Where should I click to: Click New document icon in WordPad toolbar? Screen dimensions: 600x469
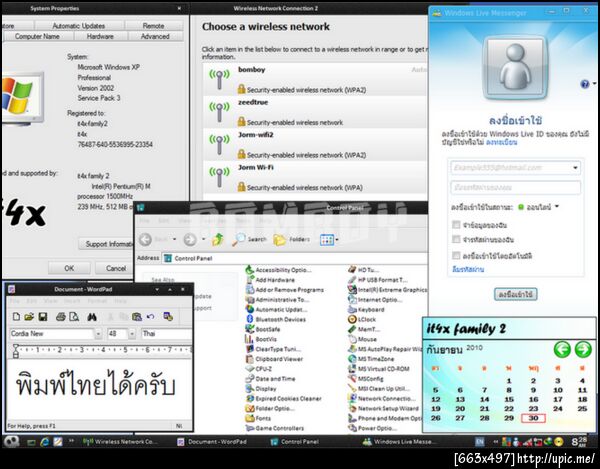(x=16, y=317)
